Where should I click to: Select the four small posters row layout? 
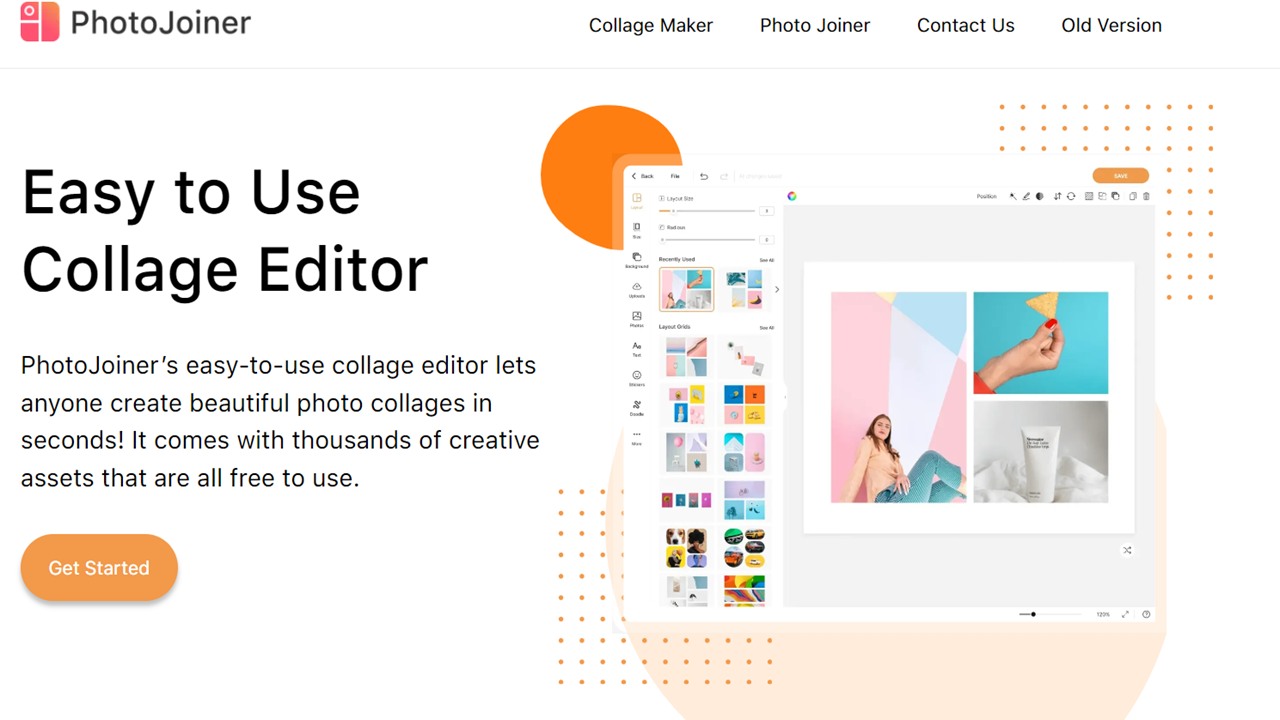[687, 499]
